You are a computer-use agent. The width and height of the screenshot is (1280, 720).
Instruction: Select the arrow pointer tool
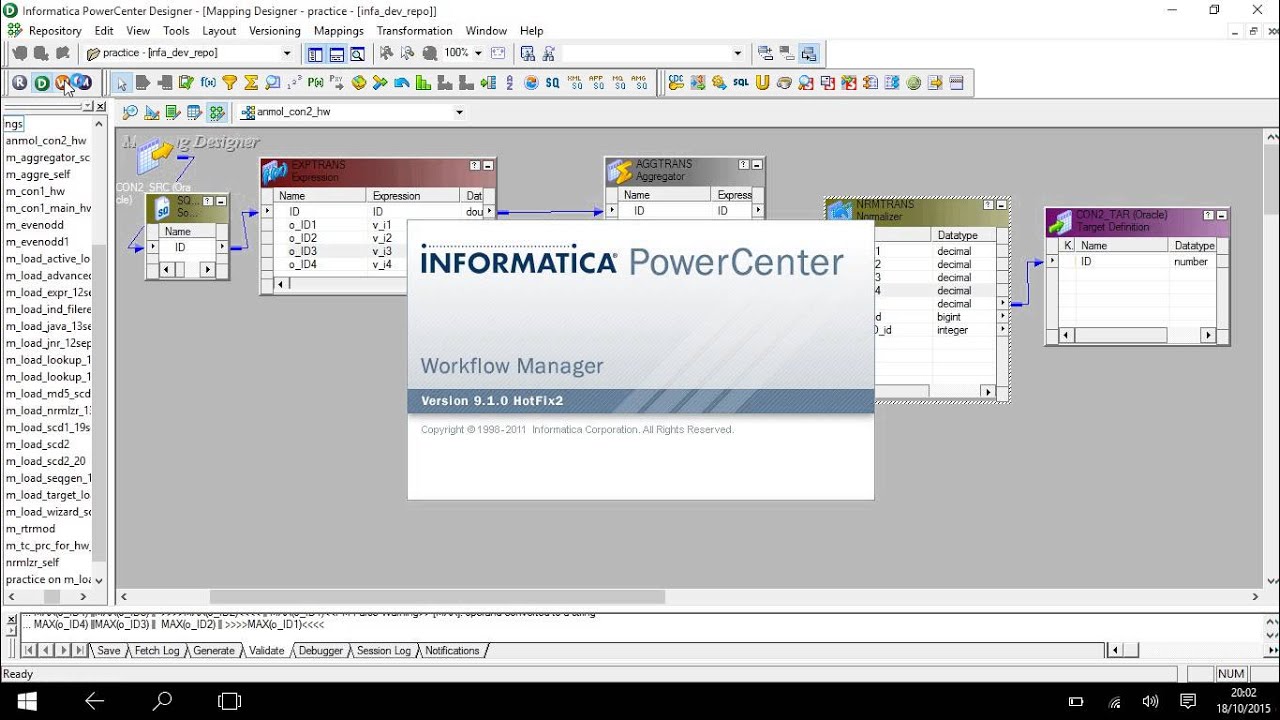(x=122, y=83)
